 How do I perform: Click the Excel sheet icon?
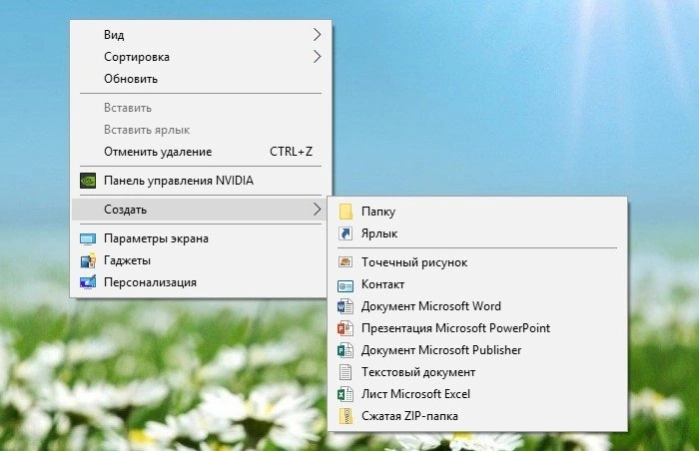[345, 394]
